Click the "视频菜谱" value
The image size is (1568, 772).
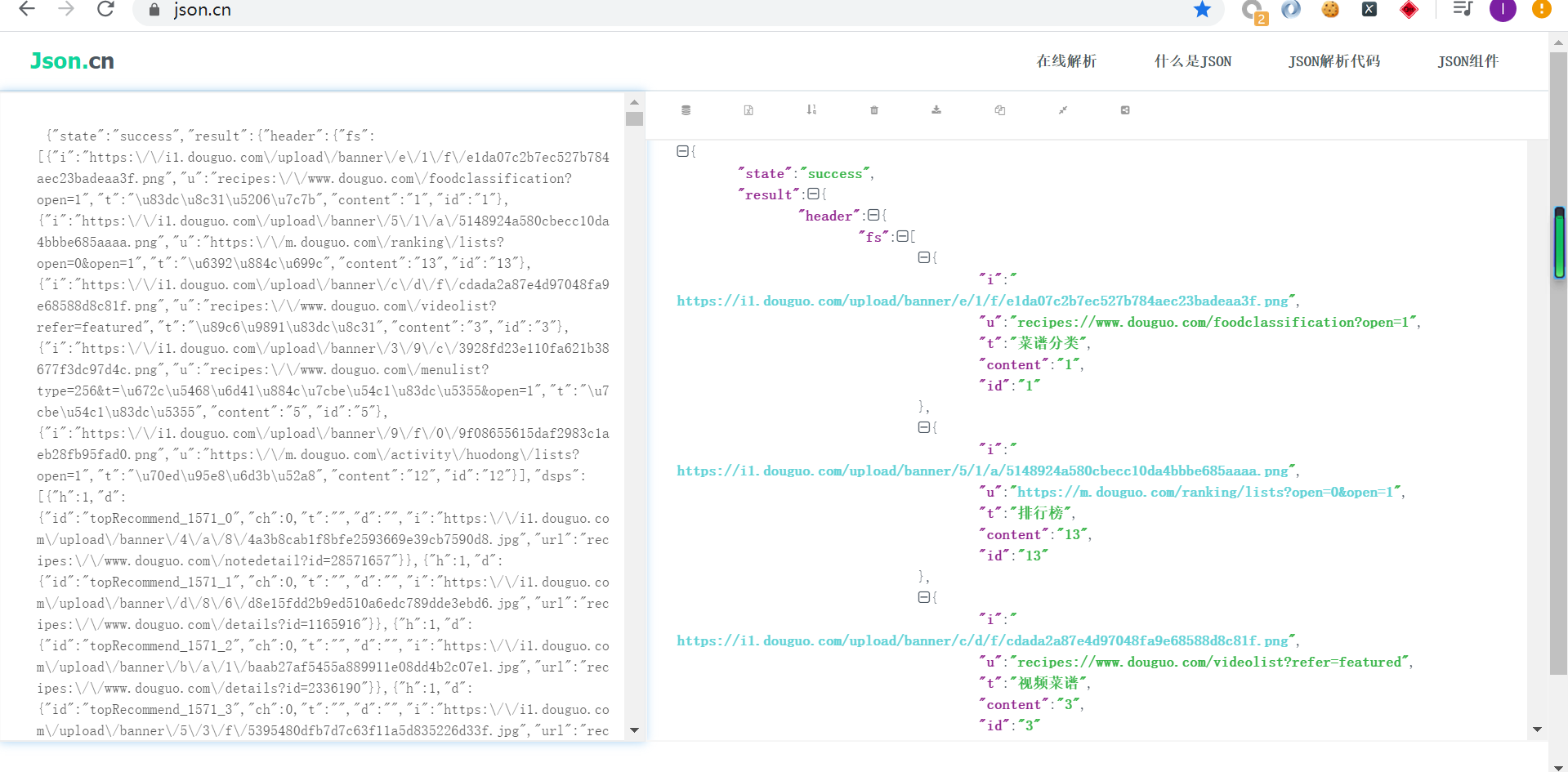(1048, 683)
